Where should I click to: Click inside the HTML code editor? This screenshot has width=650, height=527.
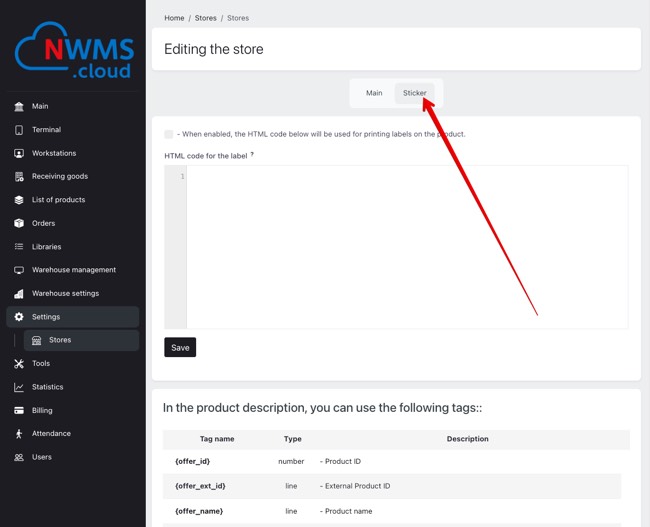406,247
